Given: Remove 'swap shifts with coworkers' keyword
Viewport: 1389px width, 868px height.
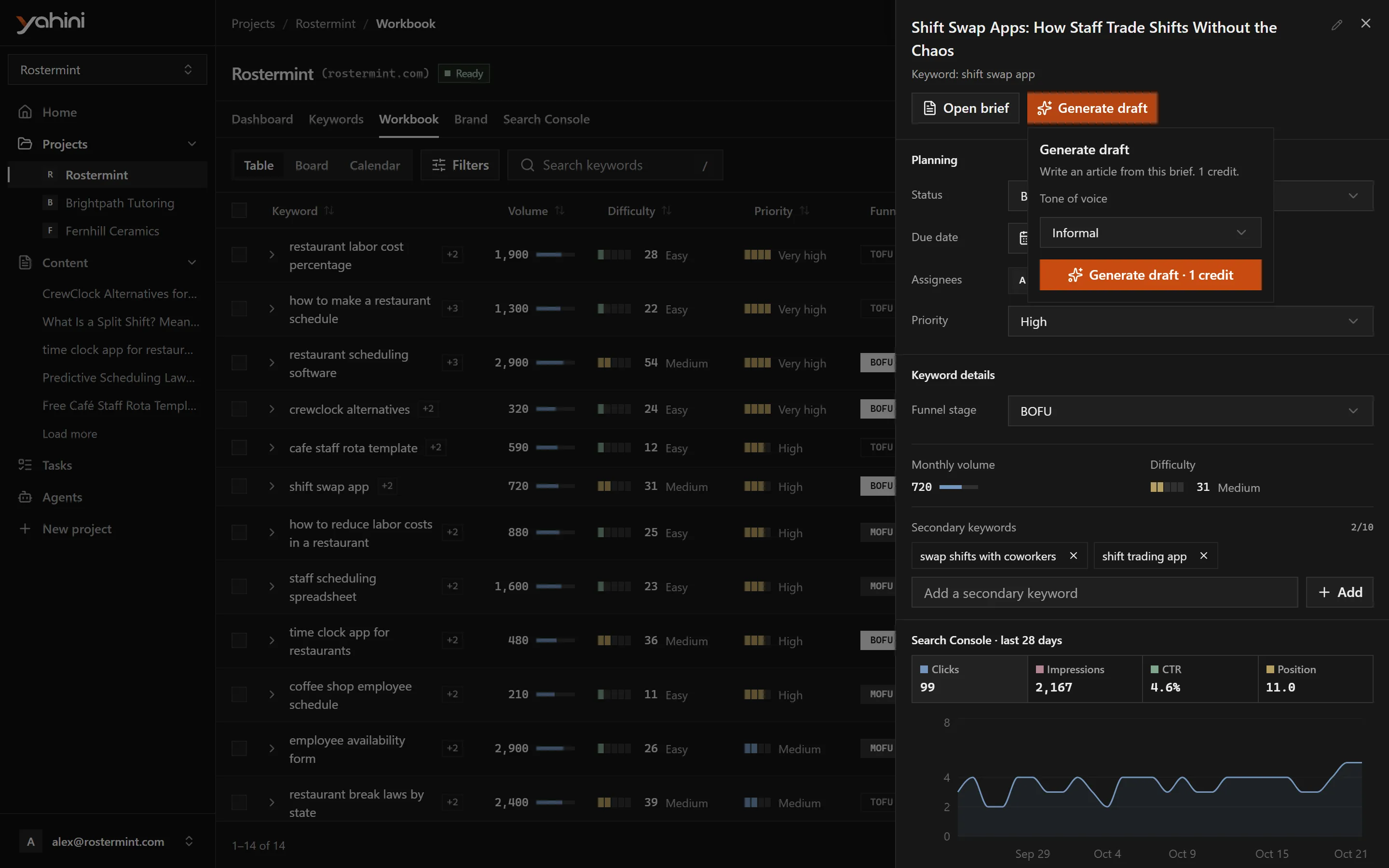Looking at the screenshot, I should (1073, 556).
